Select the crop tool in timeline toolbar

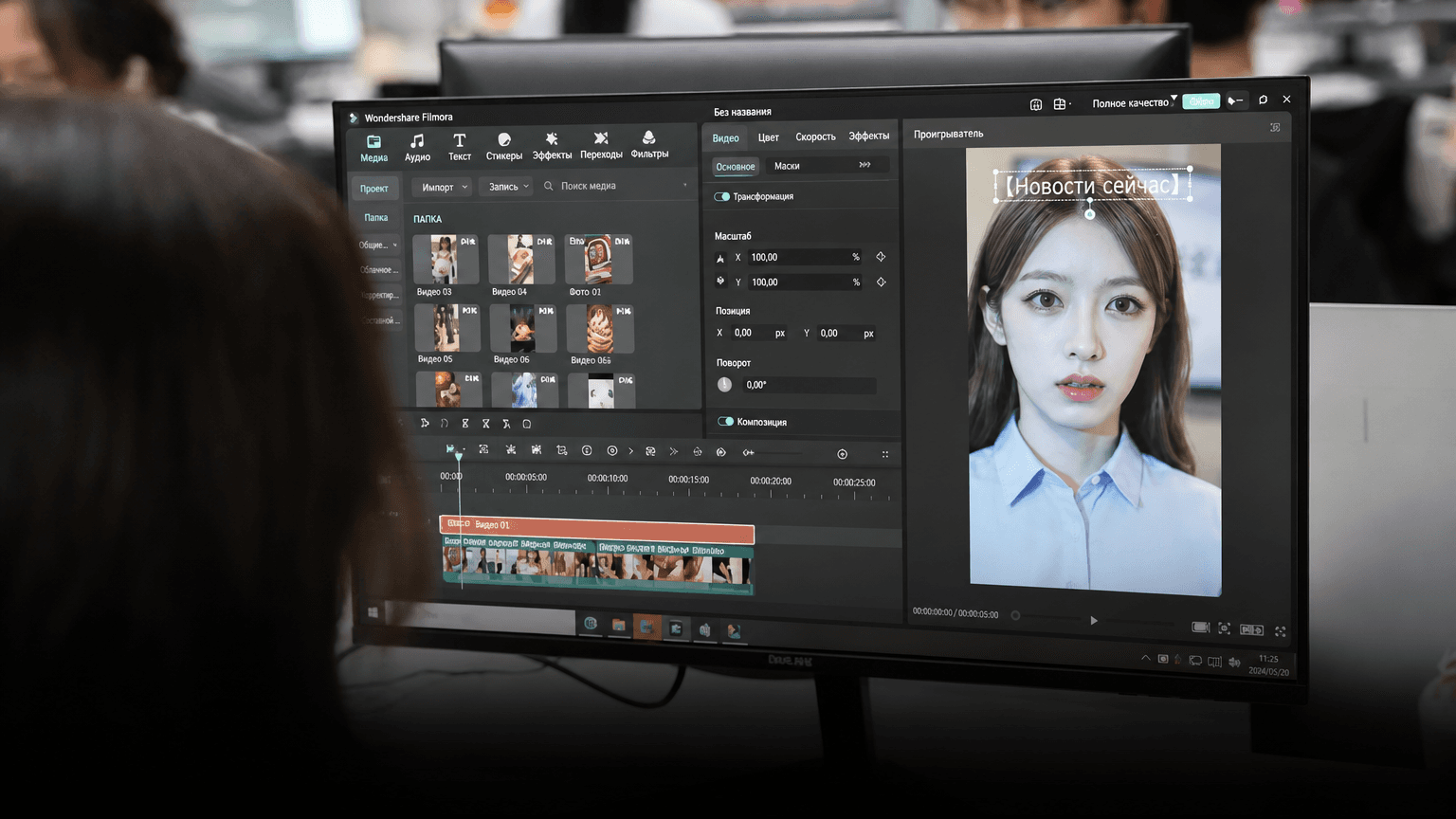point(562,450)
